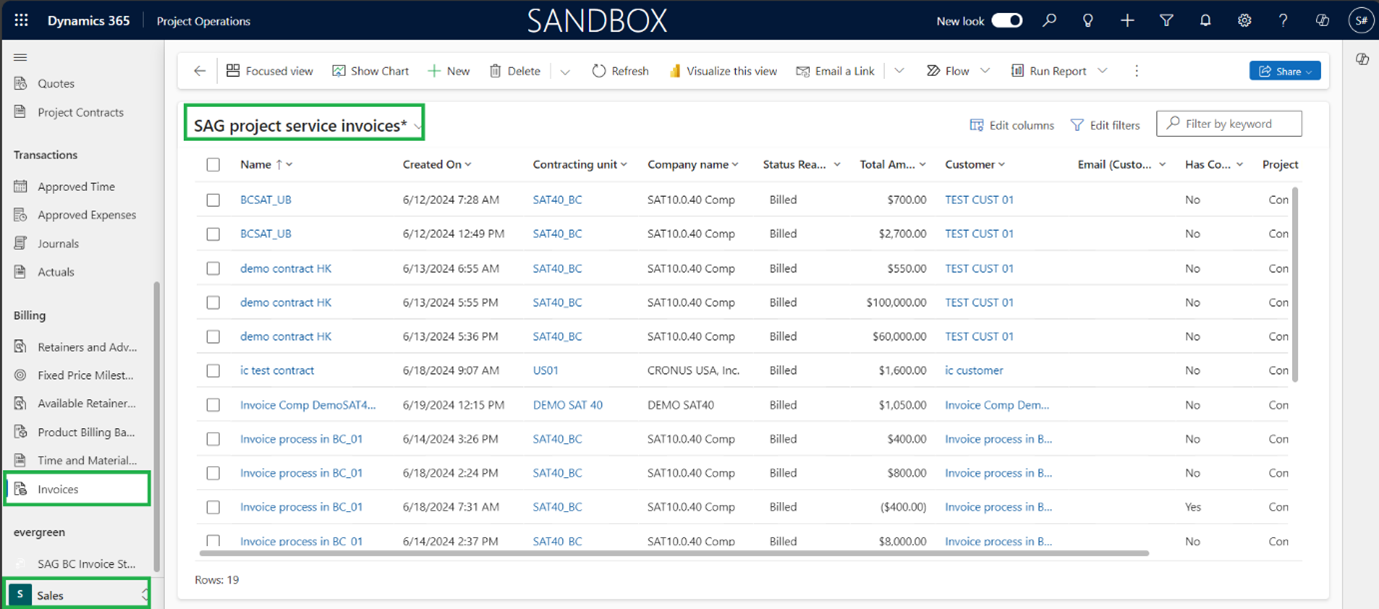Toggle the New look switch

[1007, 20]
